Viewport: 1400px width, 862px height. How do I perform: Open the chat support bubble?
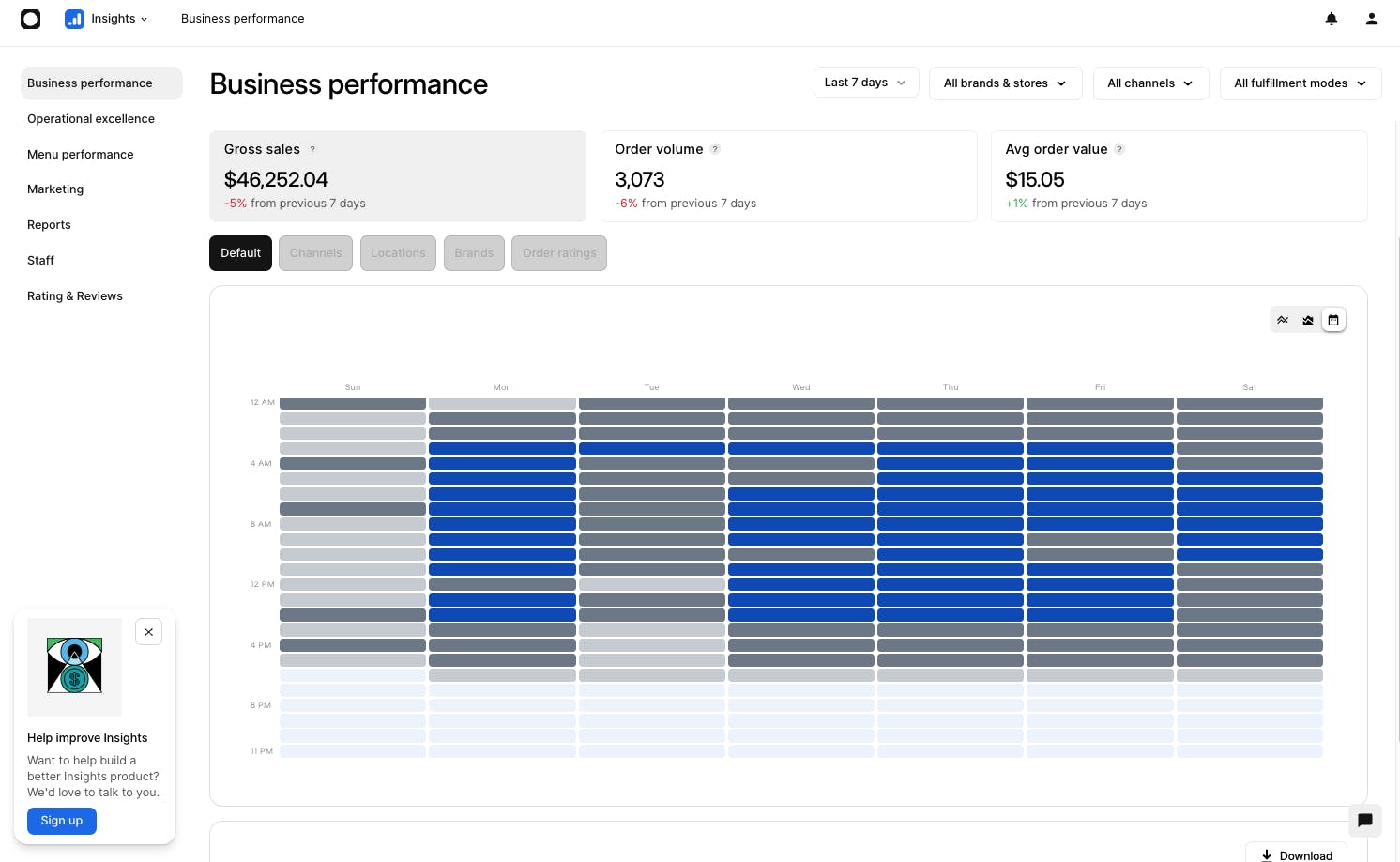pos(1364,820)
